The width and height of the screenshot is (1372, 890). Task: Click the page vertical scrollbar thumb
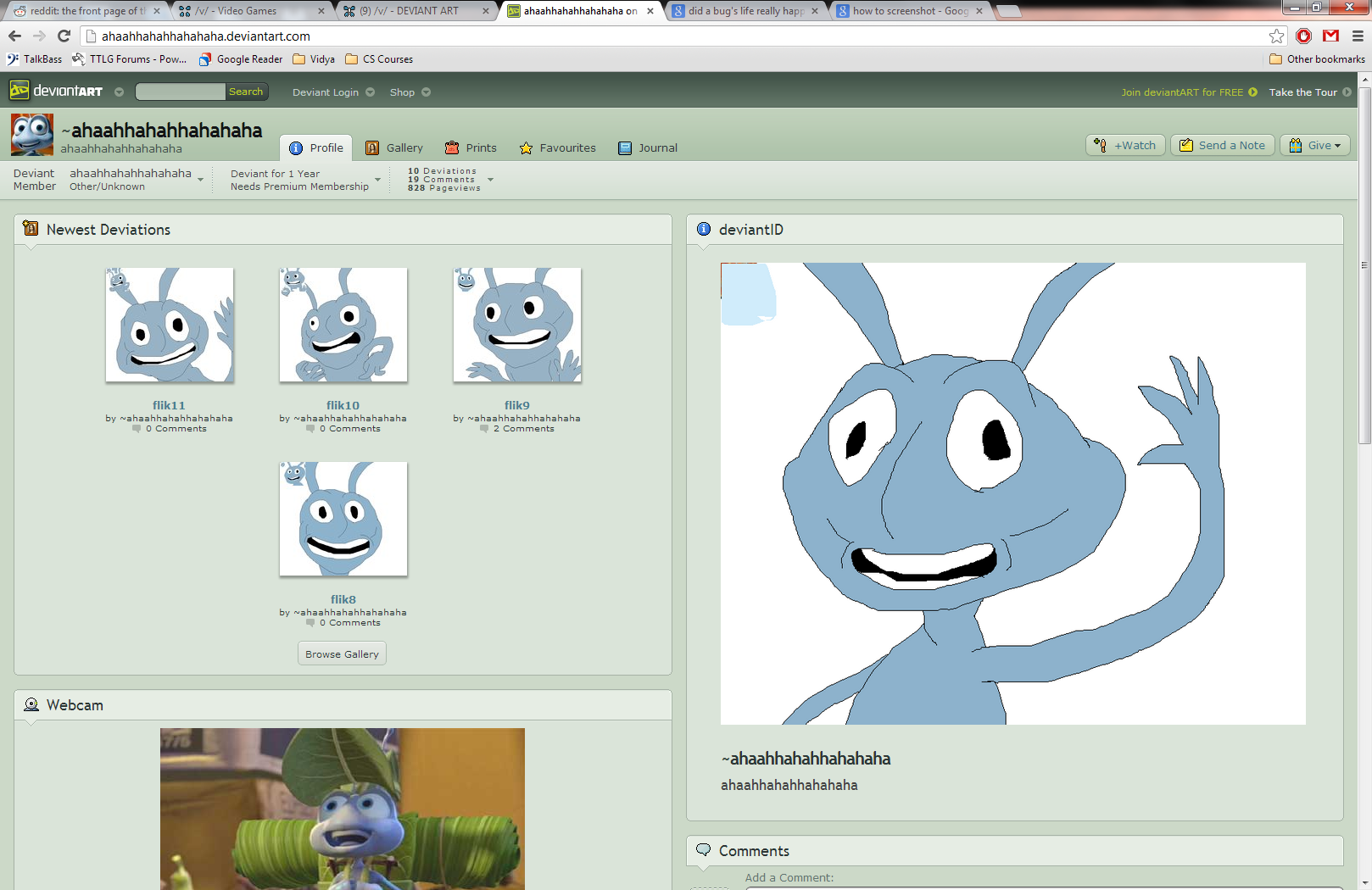pyautogui.click(x=1364, y=264)
